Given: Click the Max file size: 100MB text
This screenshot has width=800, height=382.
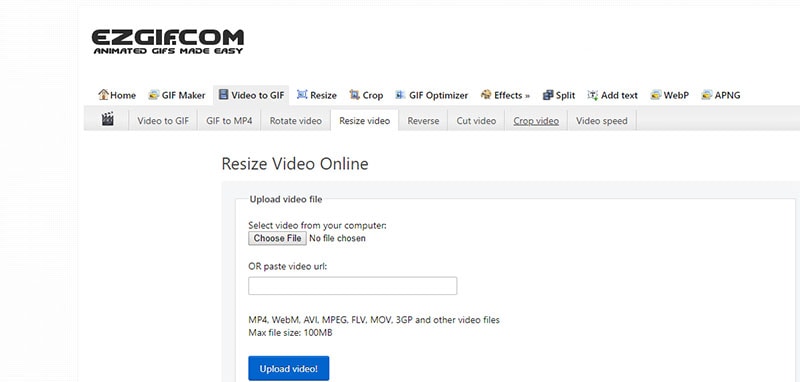Looking at the screenshot, I should 291,333.
